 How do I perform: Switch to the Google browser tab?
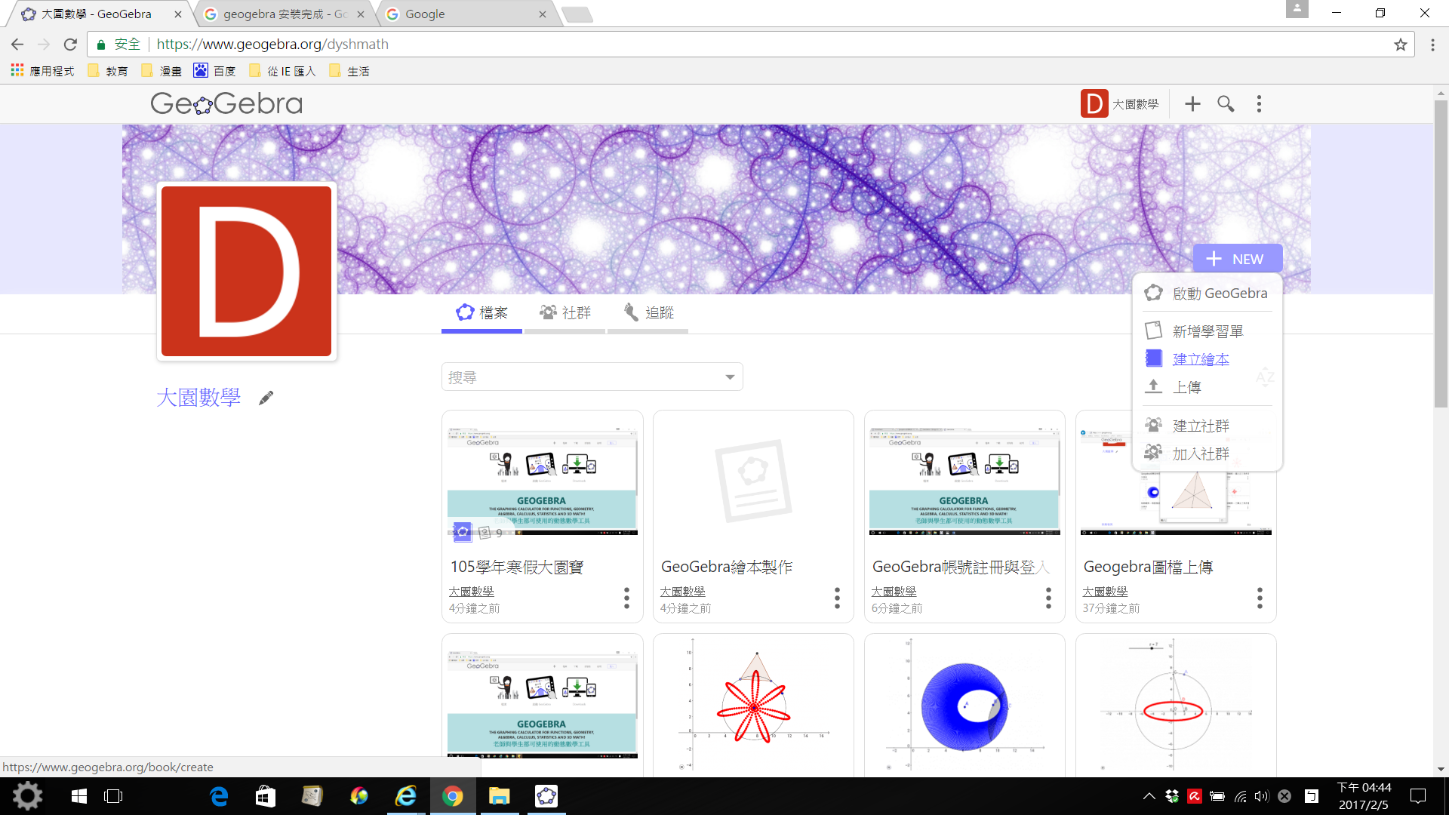(465, 14)
